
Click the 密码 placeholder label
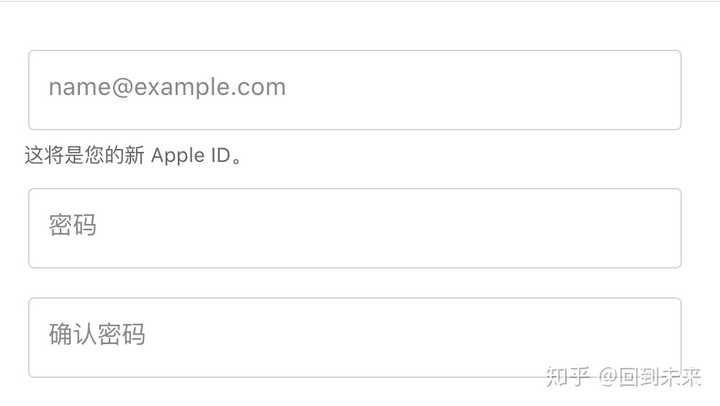(72, 226)
